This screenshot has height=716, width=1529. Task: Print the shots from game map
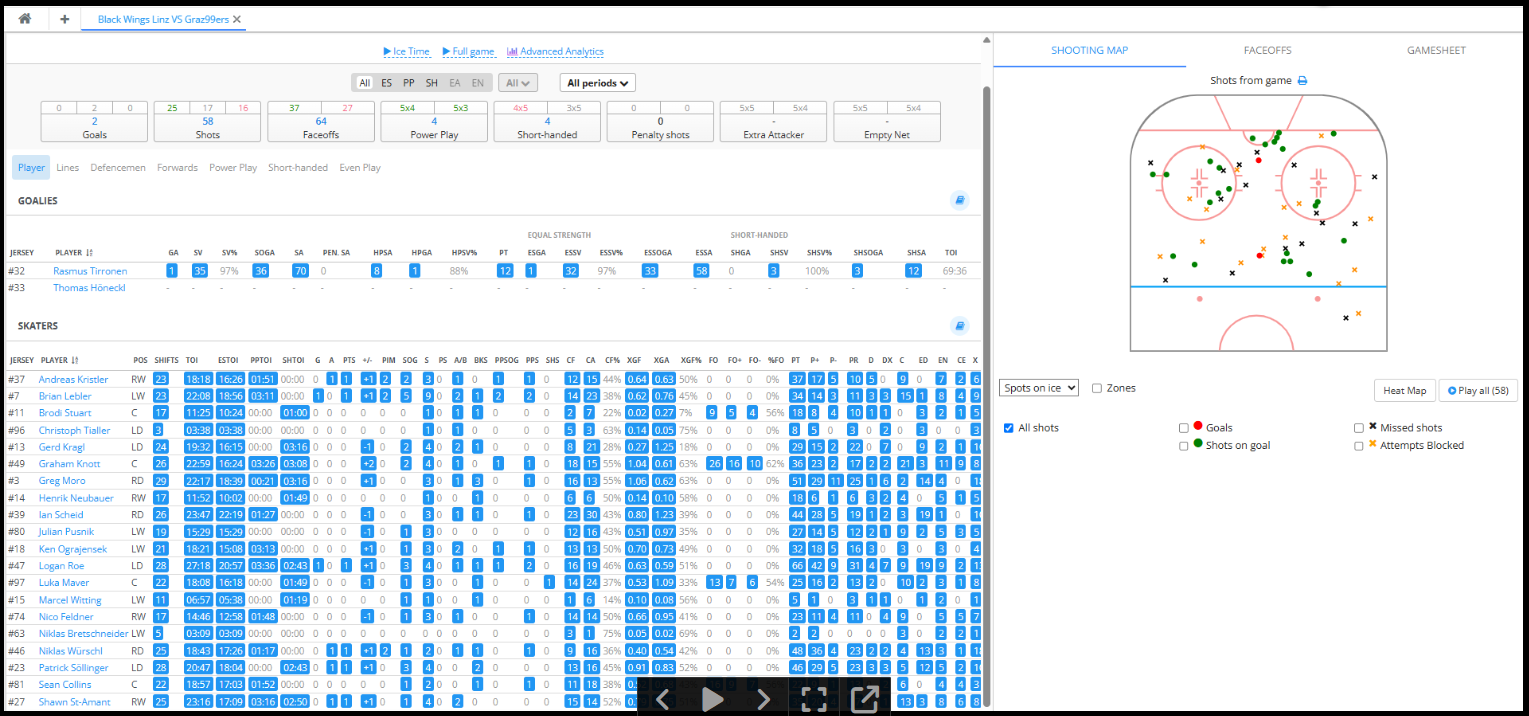click(1302, 81)
